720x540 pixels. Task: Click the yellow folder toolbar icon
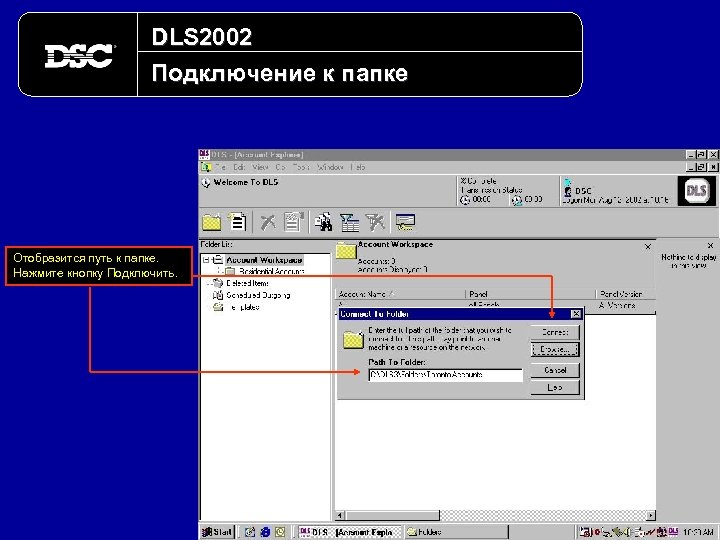(x=212, y=222)
